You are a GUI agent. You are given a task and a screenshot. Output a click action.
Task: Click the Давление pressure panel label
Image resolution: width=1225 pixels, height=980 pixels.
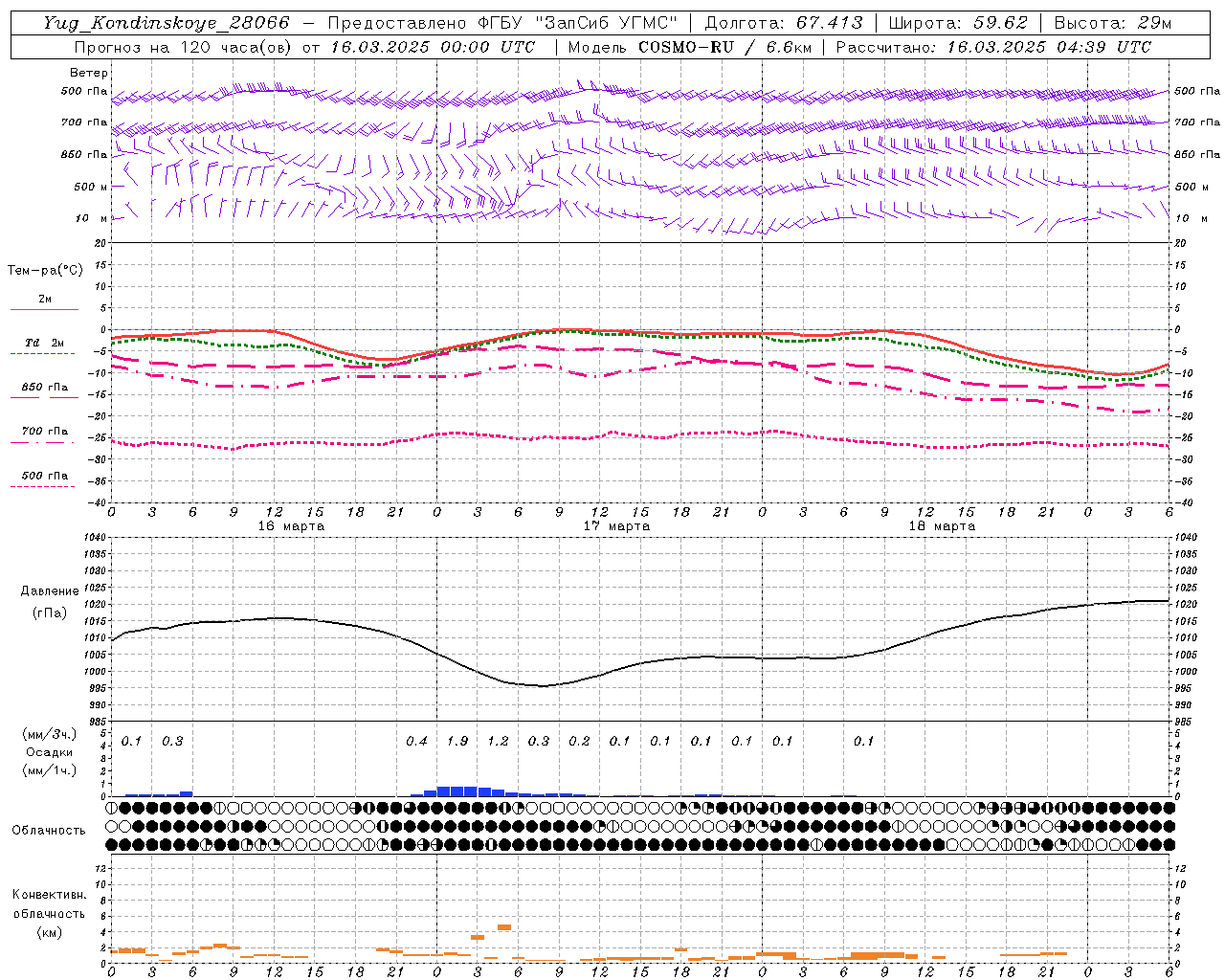coord(50,591)
